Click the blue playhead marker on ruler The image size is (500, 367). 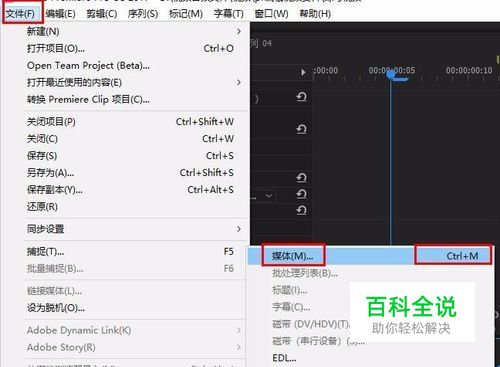(391, 75)
